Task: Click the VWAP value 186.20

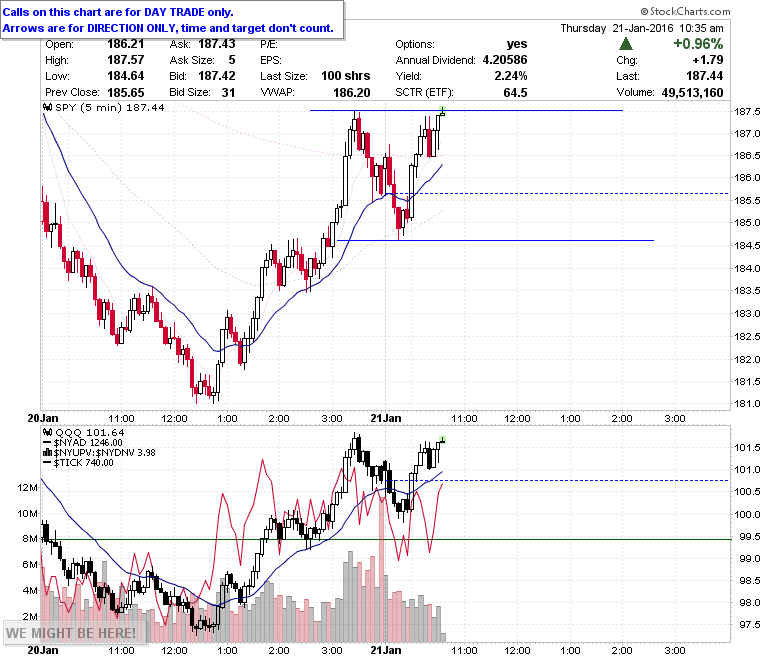Action: [352, 92]
